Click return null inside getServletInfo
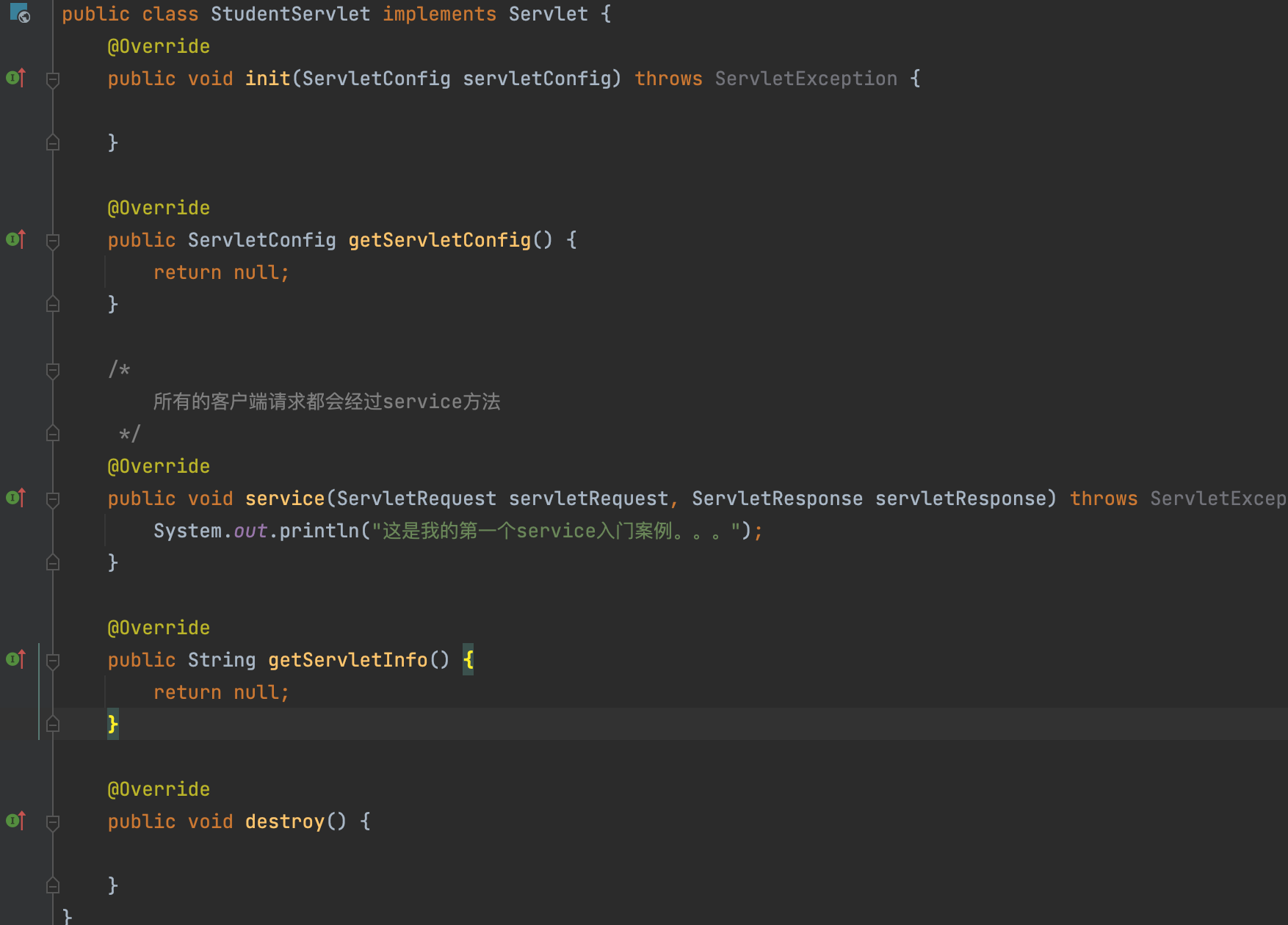Image resolution: width=1288 pixels, height=925 pixels. click(222, 692)
